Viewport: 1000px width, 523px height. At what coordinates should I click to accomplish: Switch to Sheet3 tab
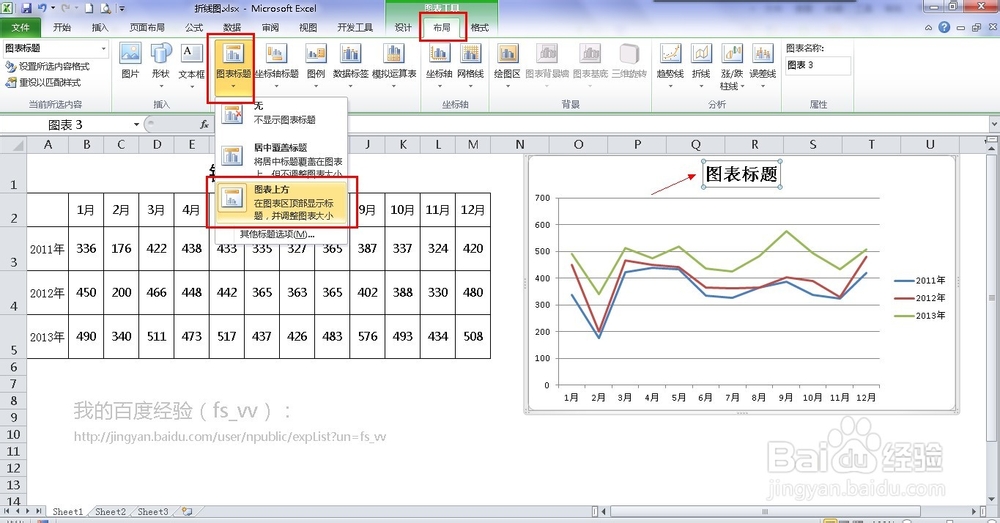click(153, 512)
